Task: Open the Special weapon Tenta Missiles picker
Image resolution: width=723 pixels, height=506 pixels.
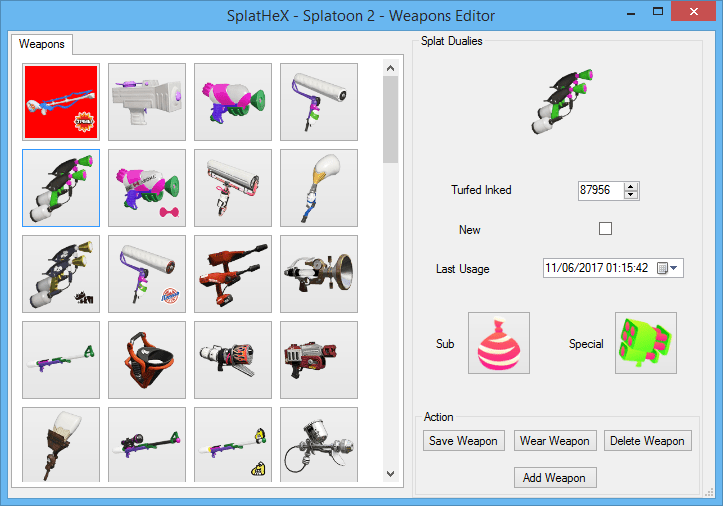Action: (x=646, y=343)
